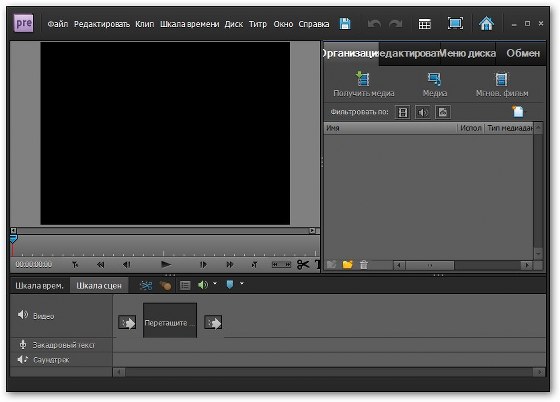The height and width of the screenshot is (402, 560).
Task: Open the new item page dropdown
Action: [519, 111]
